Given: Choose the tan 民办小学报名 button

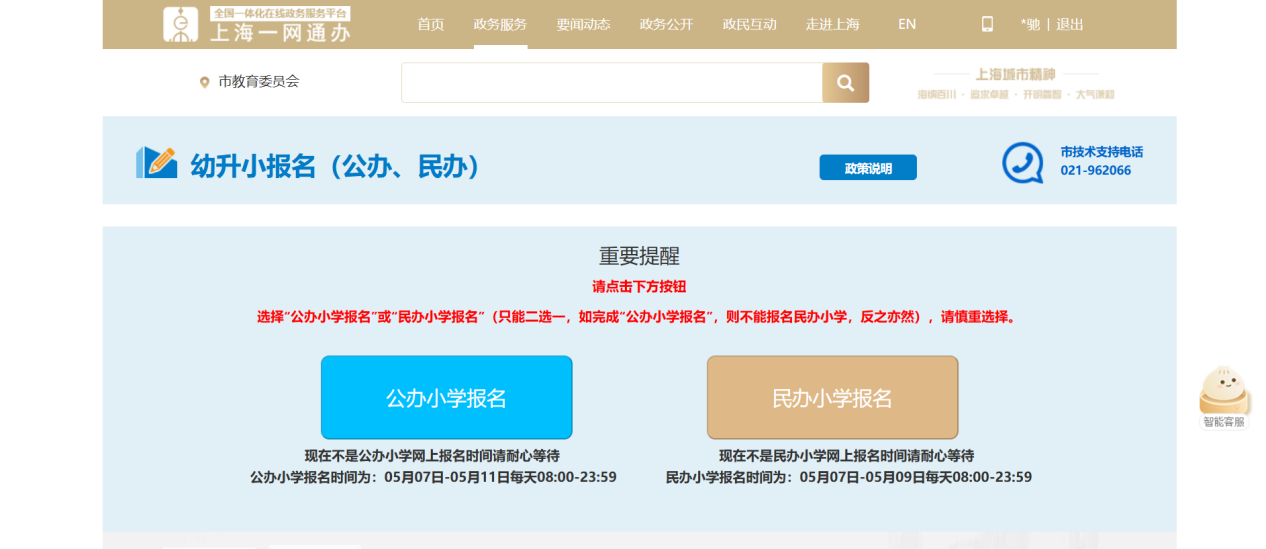Looking at the screenshot, I should pos(832,398).
